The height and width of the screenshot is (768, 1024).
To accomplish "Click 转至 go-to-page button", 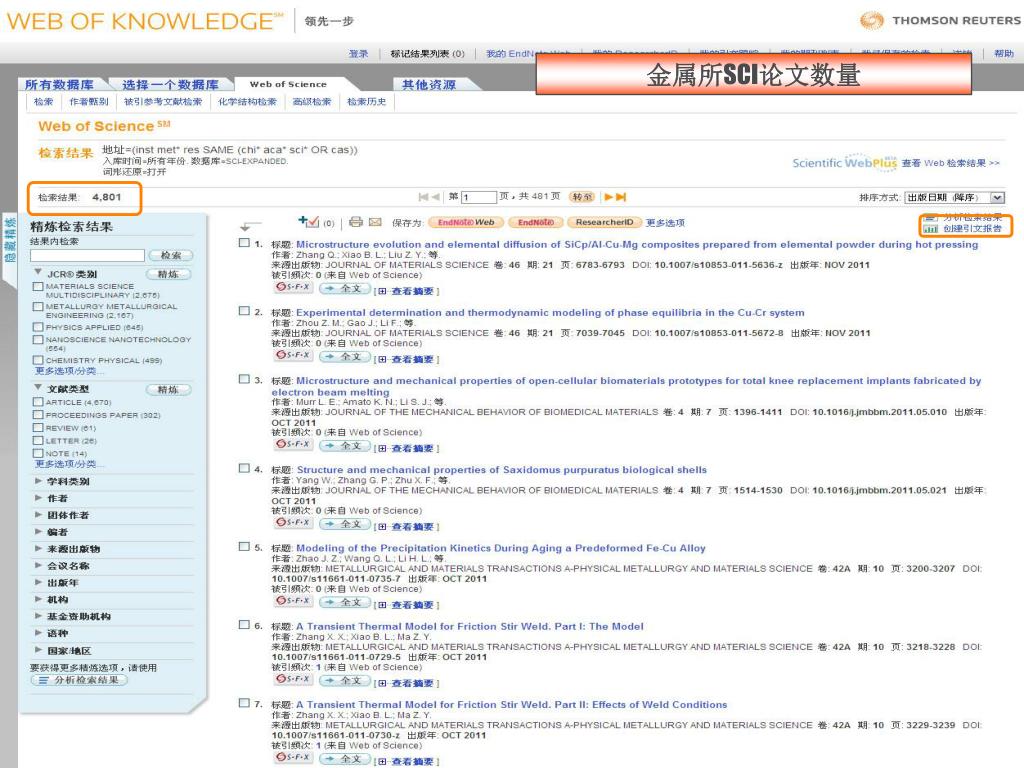I will (x=582, y=197).
